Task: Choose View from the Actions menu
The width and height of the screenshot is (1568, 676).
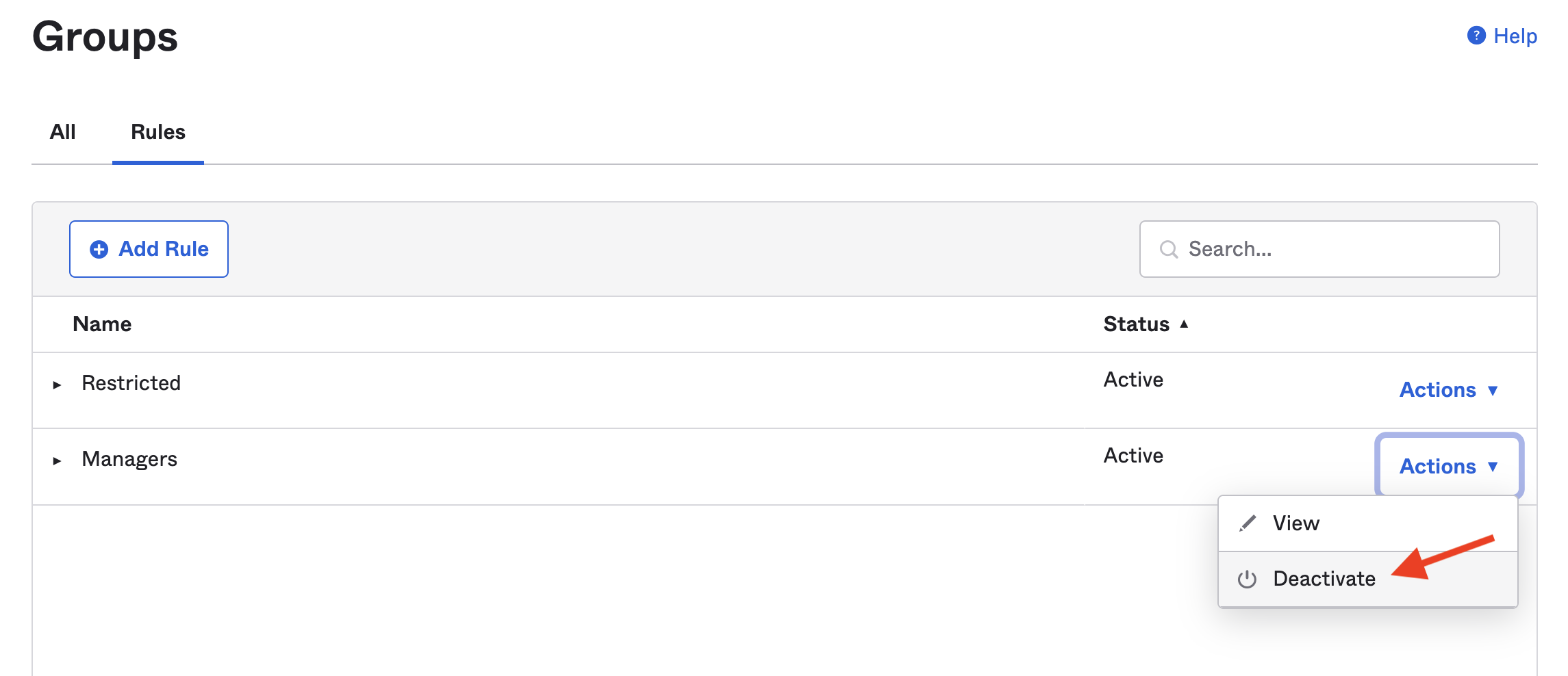Action: coord(1296,523)
